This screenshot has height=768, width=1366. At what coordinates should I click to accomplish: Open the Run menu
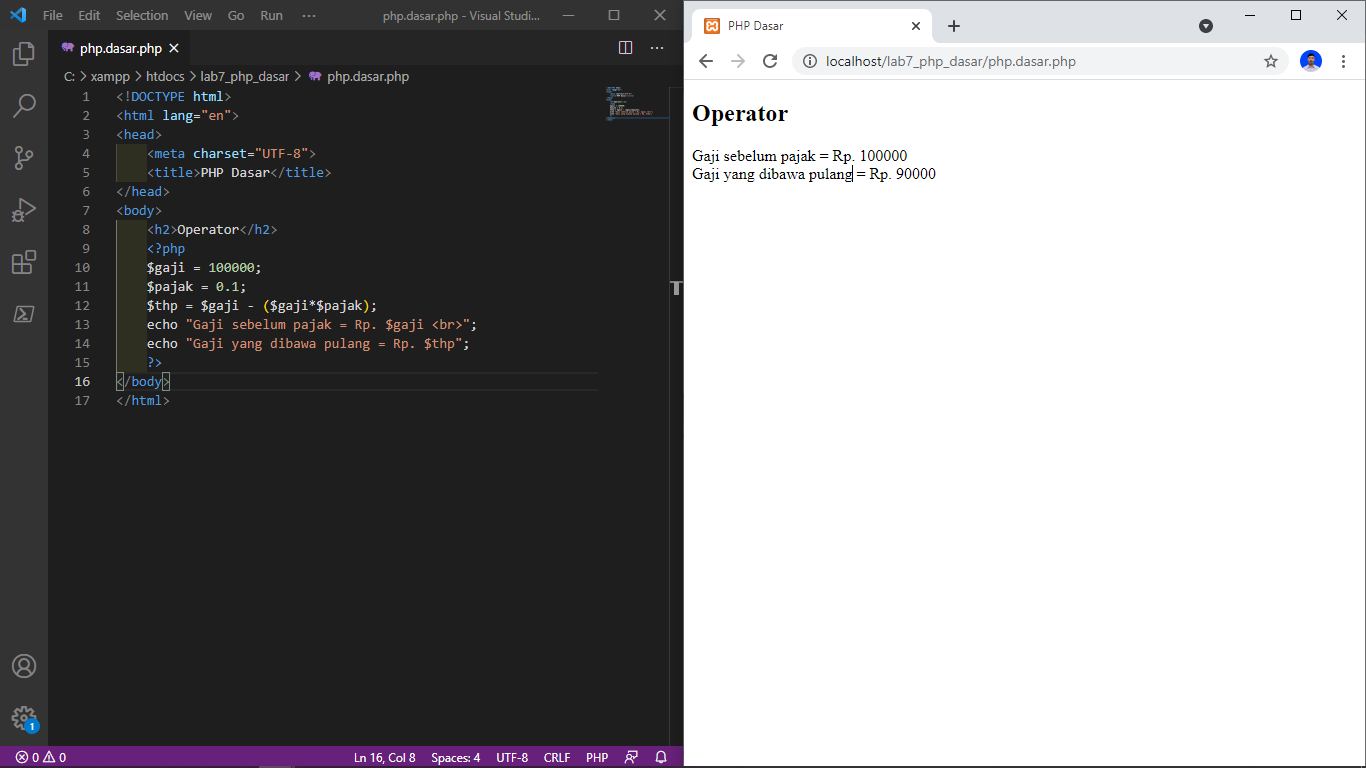click(x=270, y=15)
